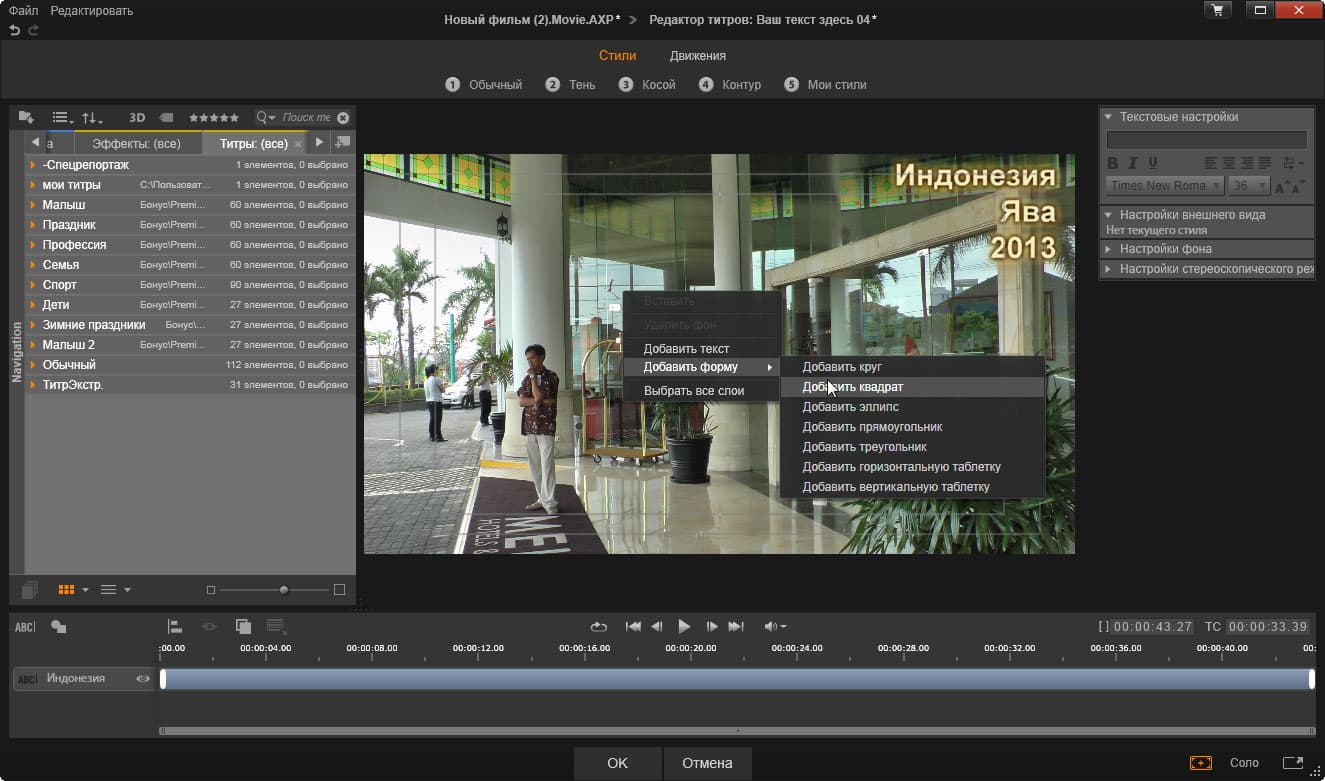Click the import-to-library folder icon
This screenshot has width=1325, height=781.
(26, 117)
